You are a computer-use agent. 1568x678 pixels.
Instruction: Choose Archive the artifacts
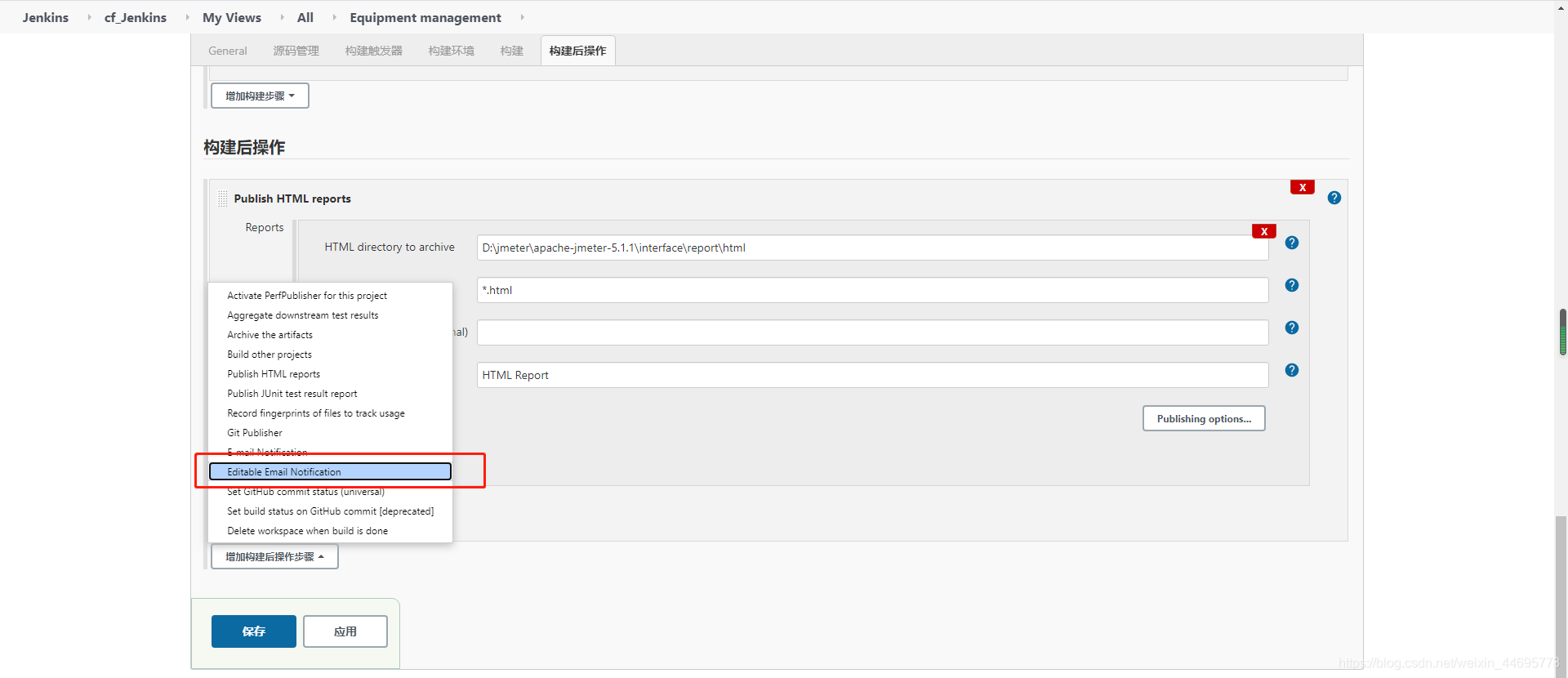330,335
